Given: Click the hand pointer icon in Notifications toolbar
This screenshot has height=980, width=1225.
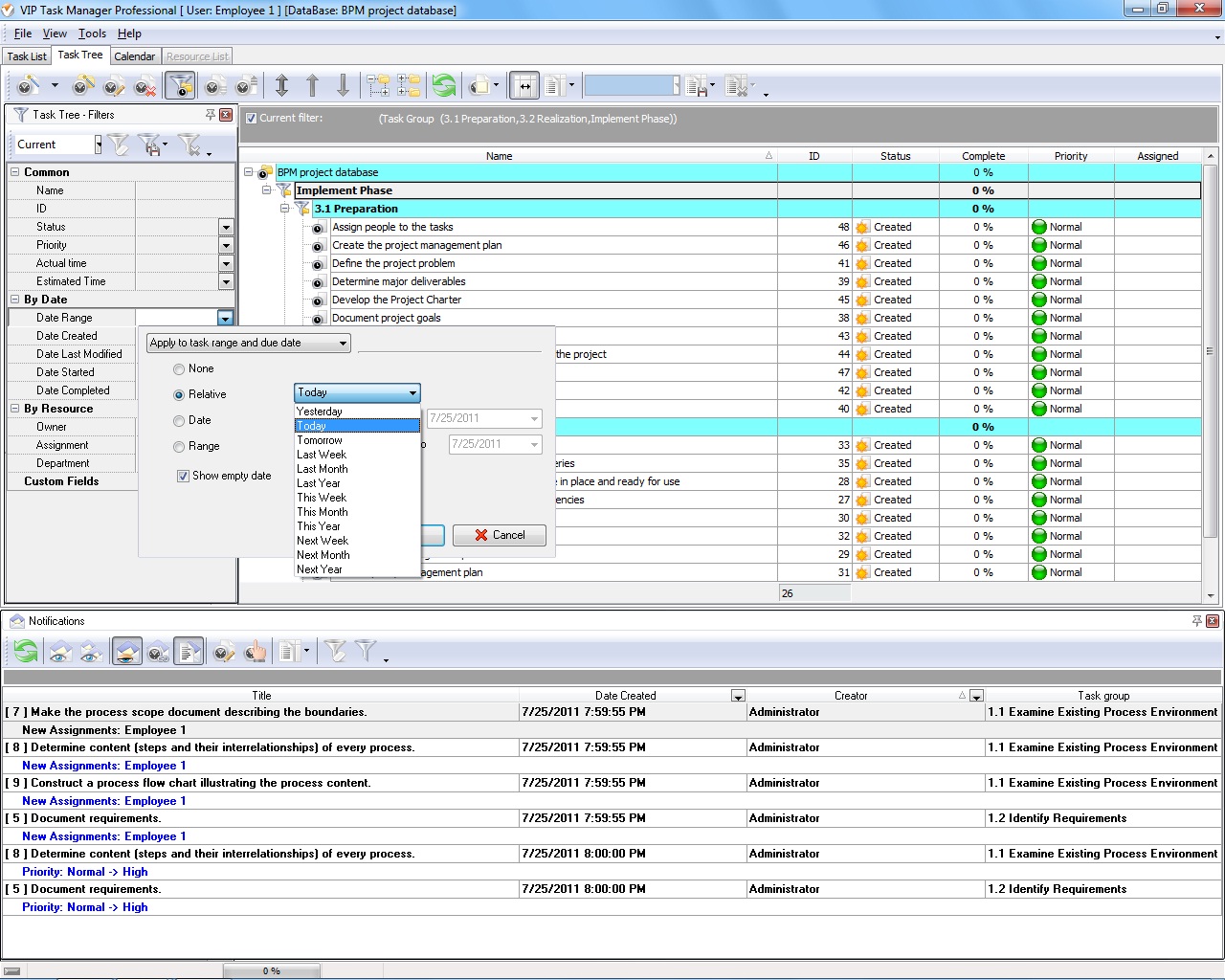Looking at the screenshot, I should coord(255,653).
